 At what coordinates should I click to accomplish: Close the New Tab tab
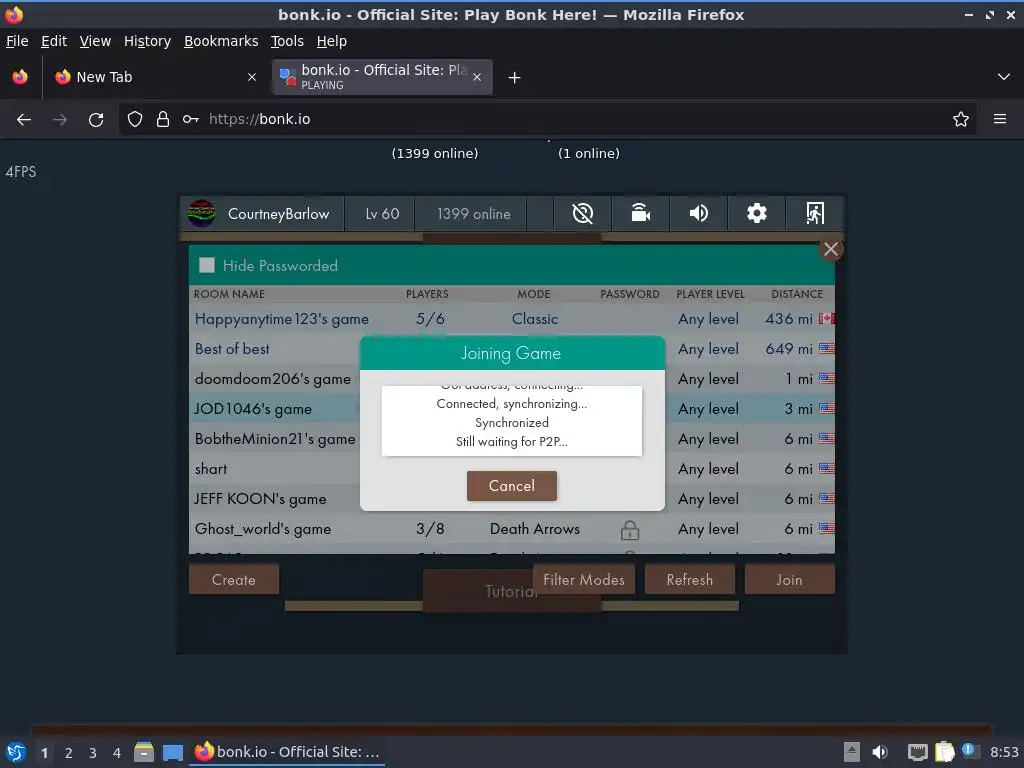tap(251, 77)
